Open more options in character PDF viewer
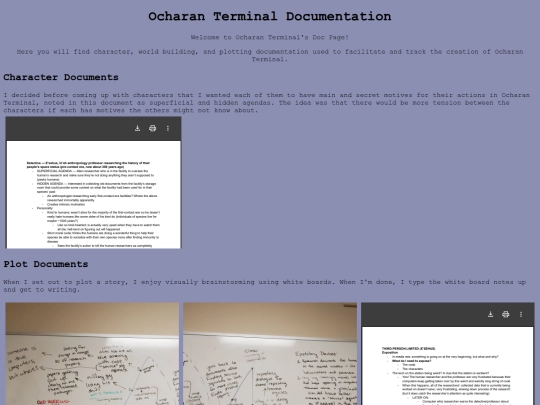The width and height of the screenshot is (540, 405). pyautogui.click(x=168, y=128)
